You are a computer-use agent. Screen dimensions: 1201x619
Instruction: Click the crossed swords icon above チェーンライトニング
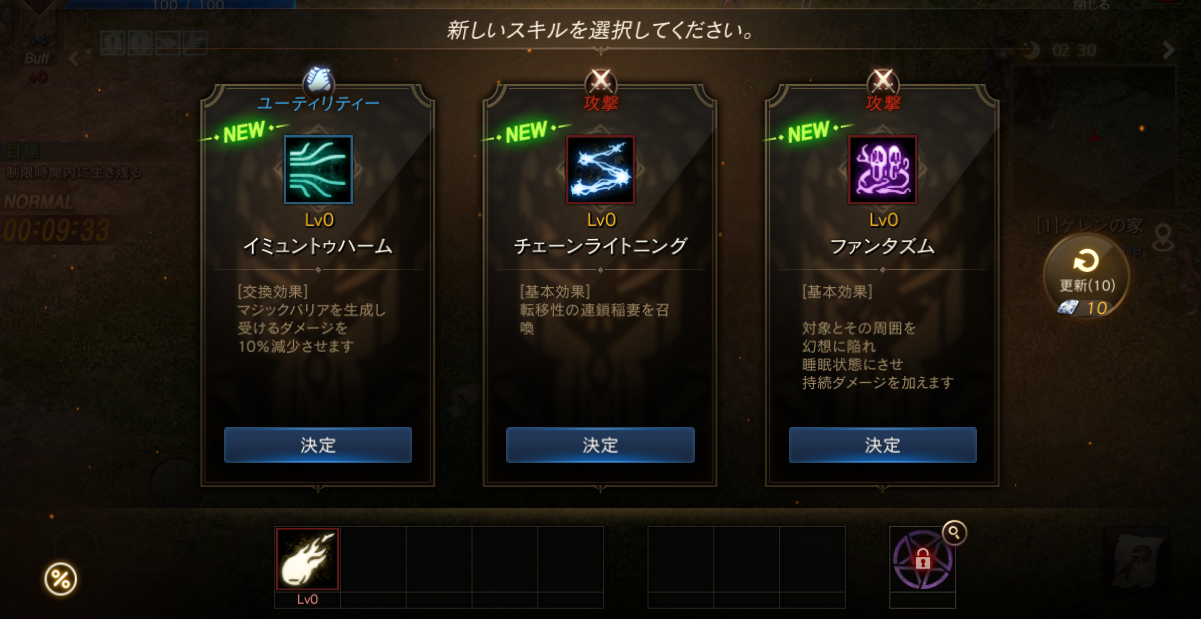pyautogui.click(x=600, y=80)
